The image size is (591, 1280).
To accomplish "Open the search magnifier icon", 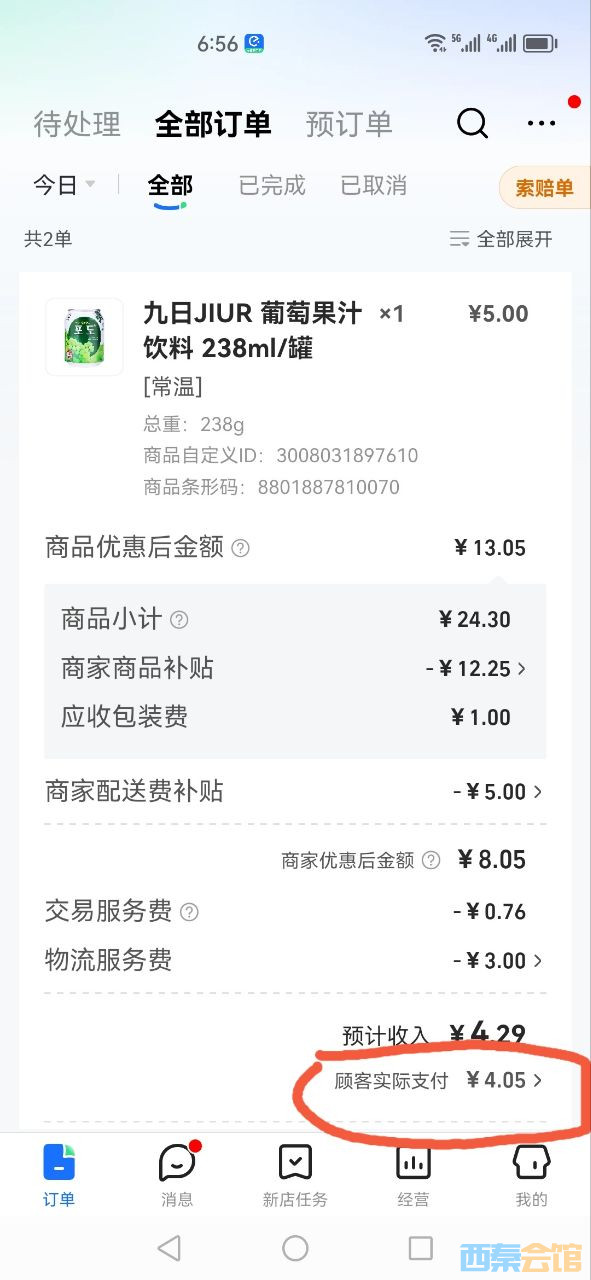I will click(x=472, y=123).
